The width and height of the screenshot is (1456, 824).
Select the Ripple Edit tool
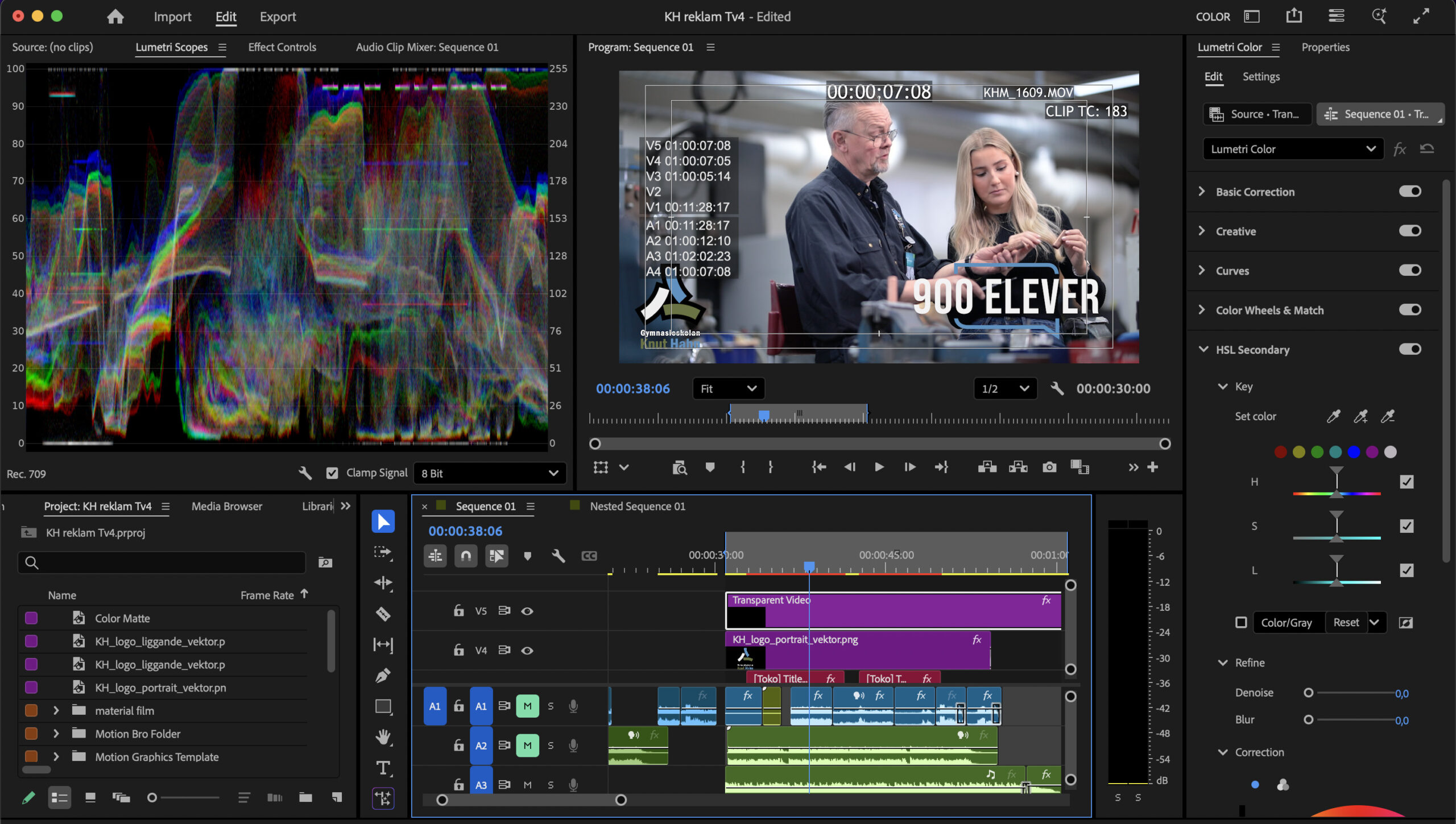[383, 583]
